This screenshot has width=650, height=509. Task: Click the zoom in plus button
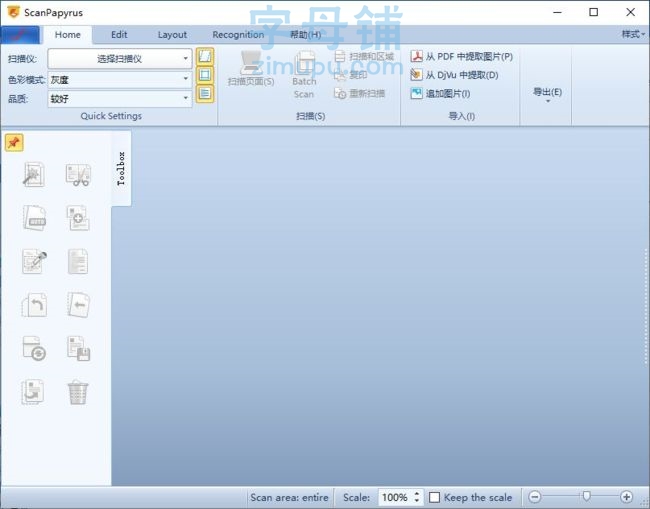click(626, 497)
